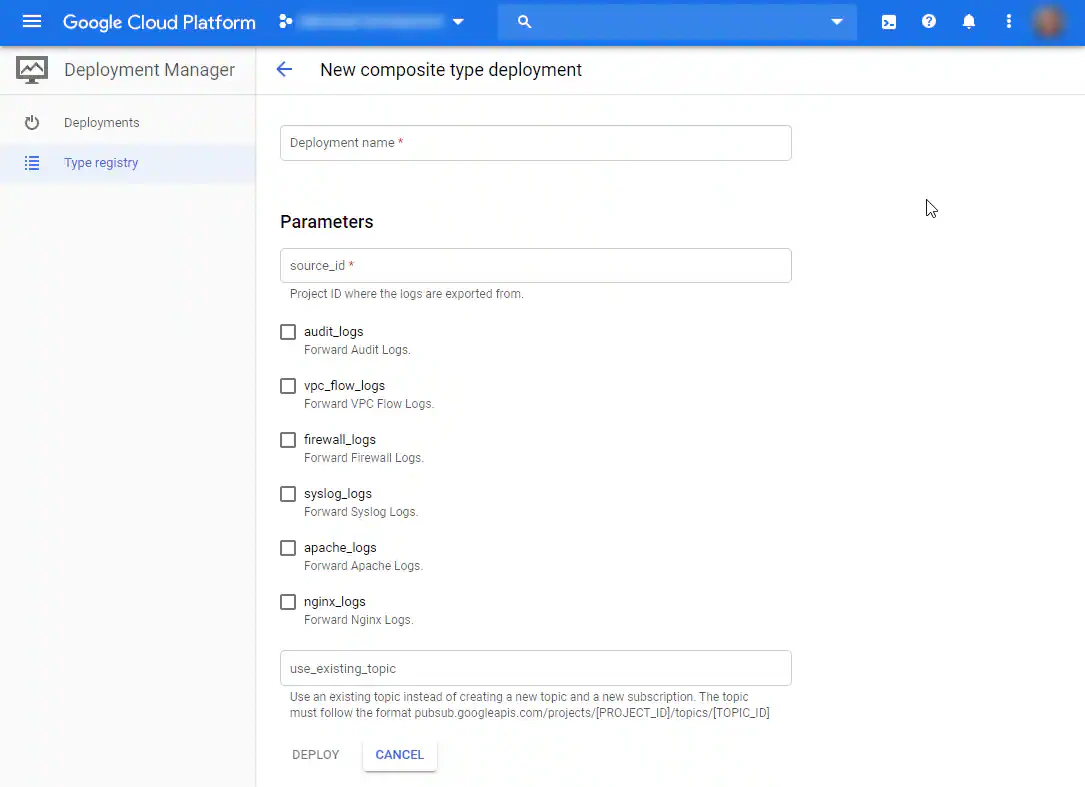This screenshot has width=1085, height=787.
Task: Click the search magnifier icon
Action: [525, 22]
